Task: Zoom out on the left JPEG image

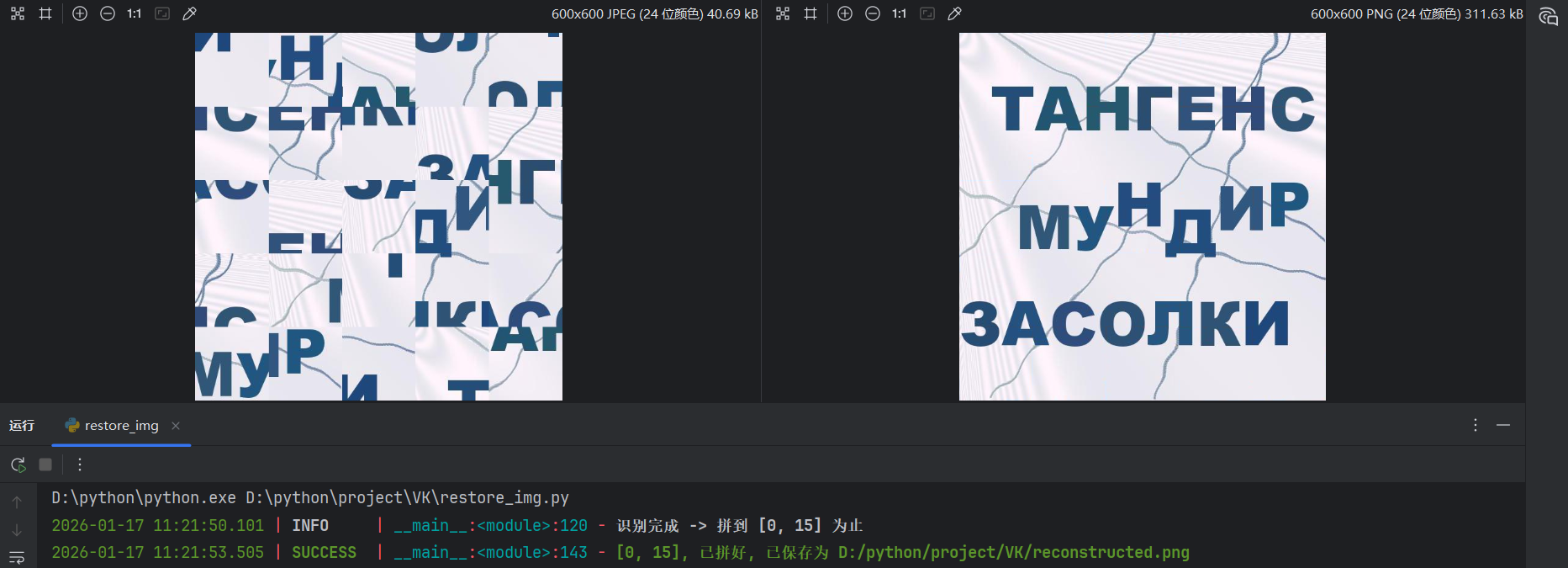Action: [108, 13]
